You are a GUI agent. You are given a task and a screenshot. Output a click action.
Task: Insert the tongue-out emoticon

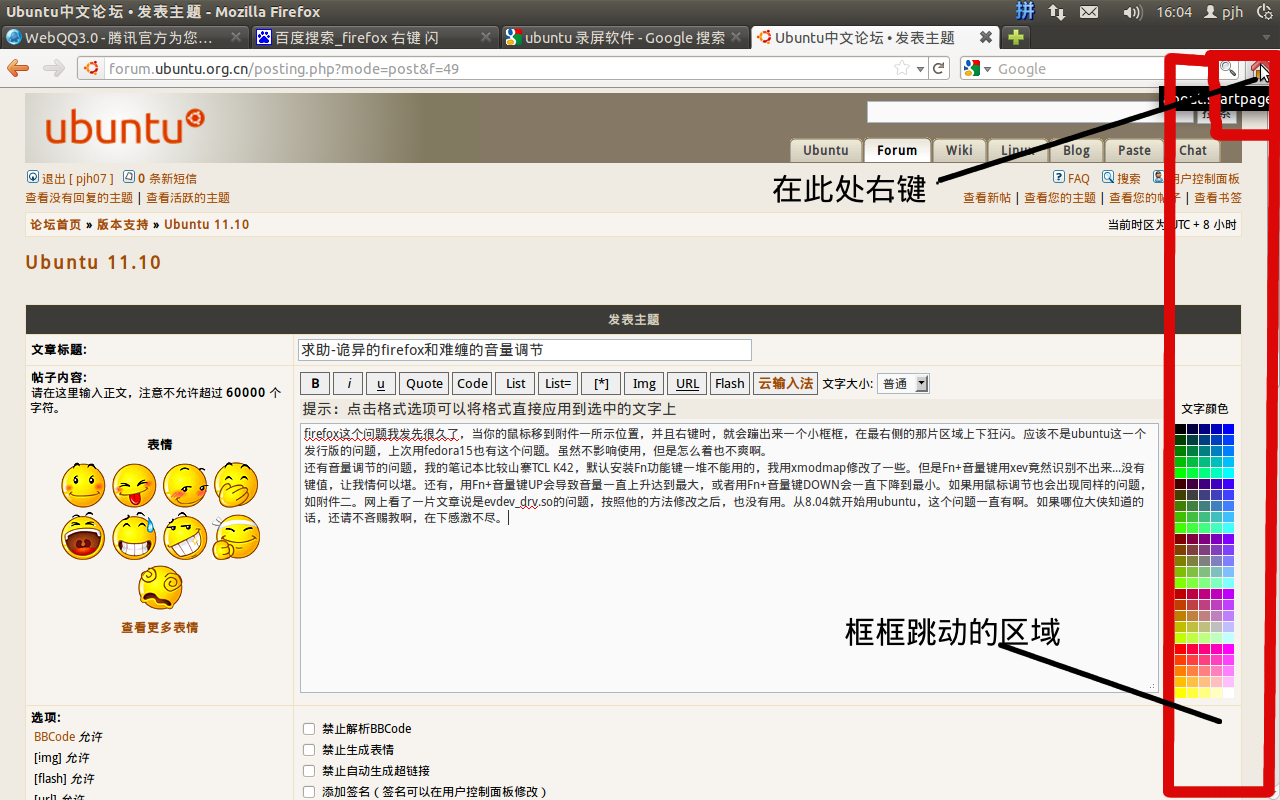(x=134, y=485)
